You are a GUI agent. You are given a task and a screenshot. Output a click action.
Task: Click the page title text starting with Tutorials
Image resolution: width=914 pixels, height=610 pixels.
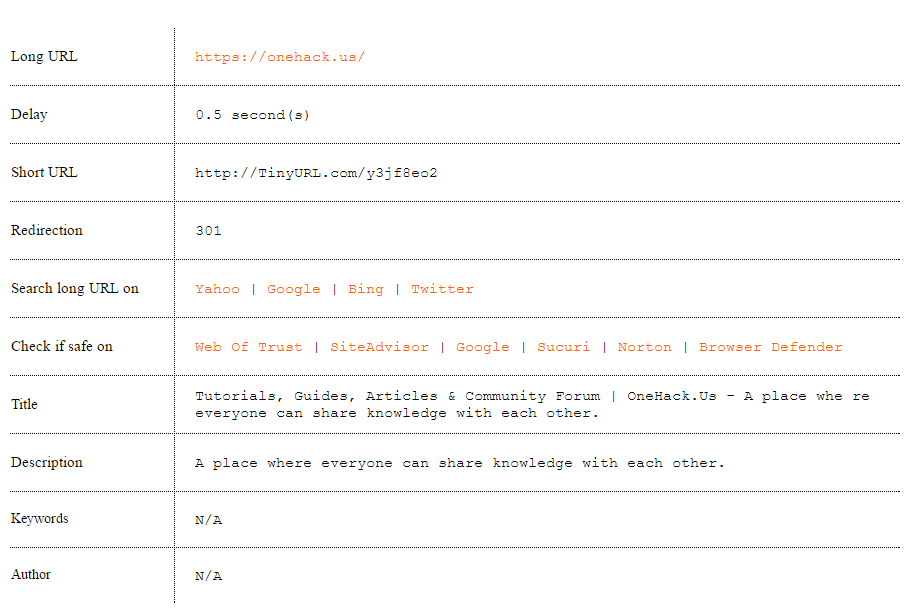click(x=532, y=404)
